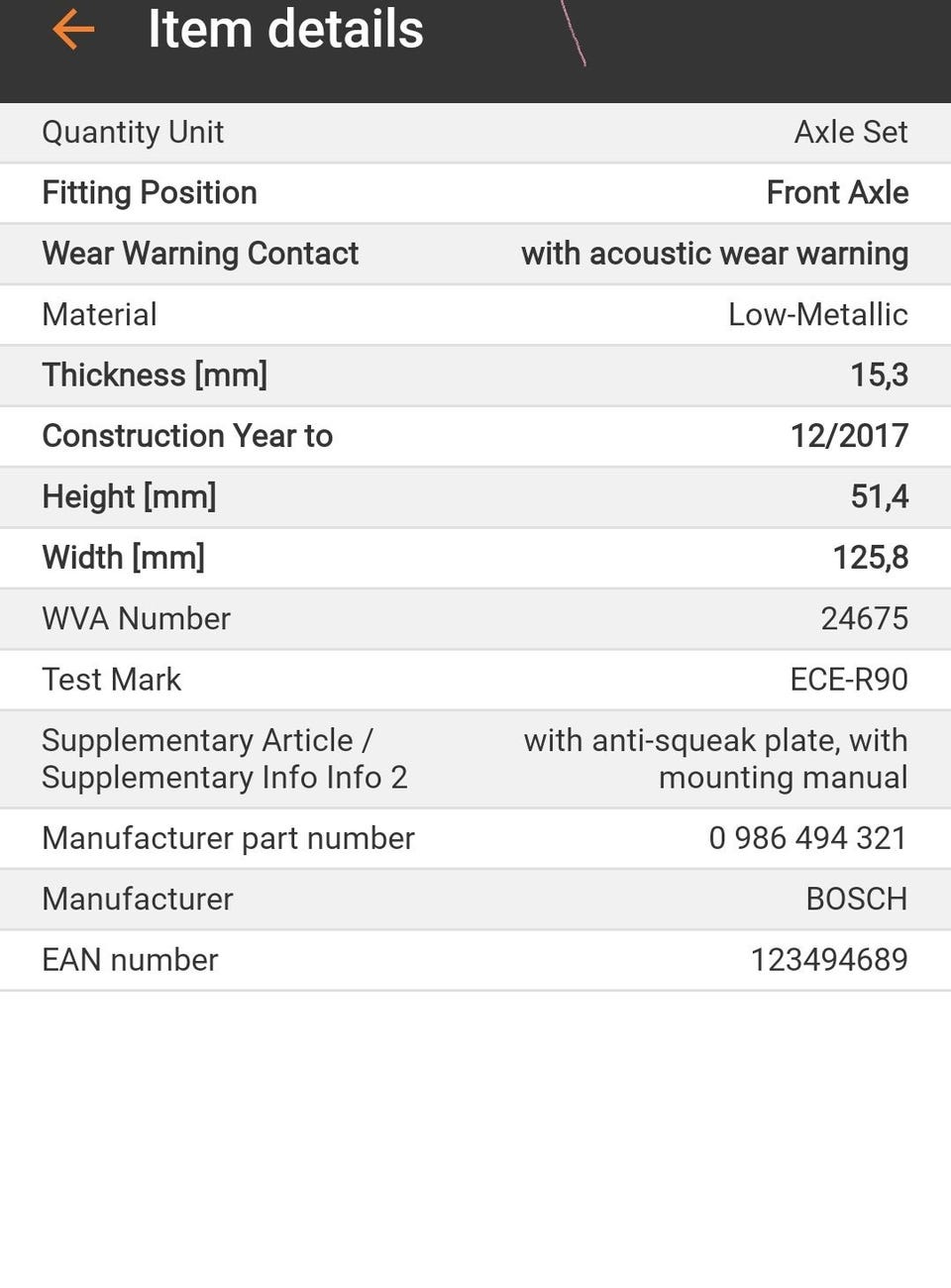
Task: Select the Height [mm] row label
Action: 129,496
